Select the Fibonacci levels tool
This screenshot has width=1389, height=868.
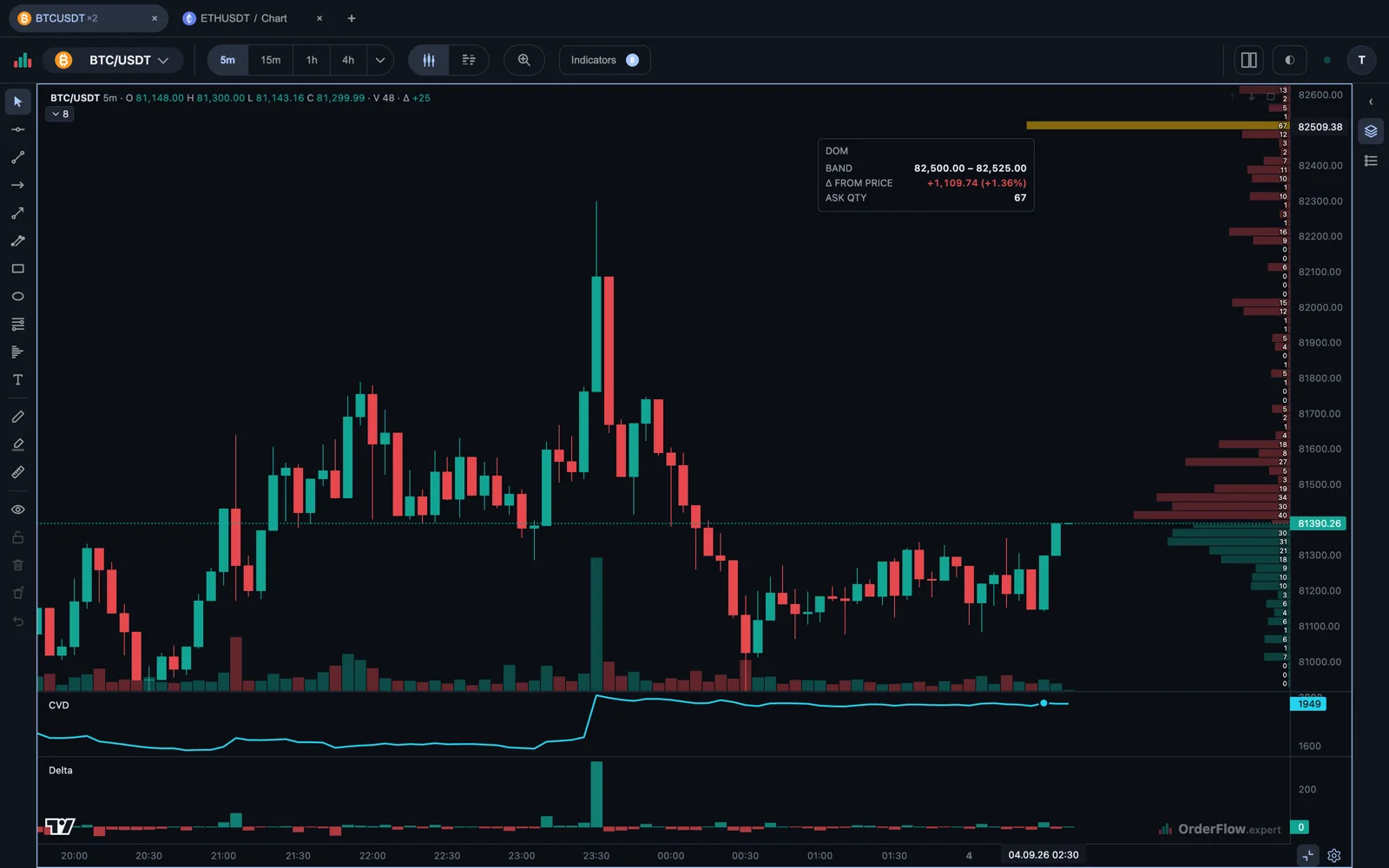click(17, 324)
